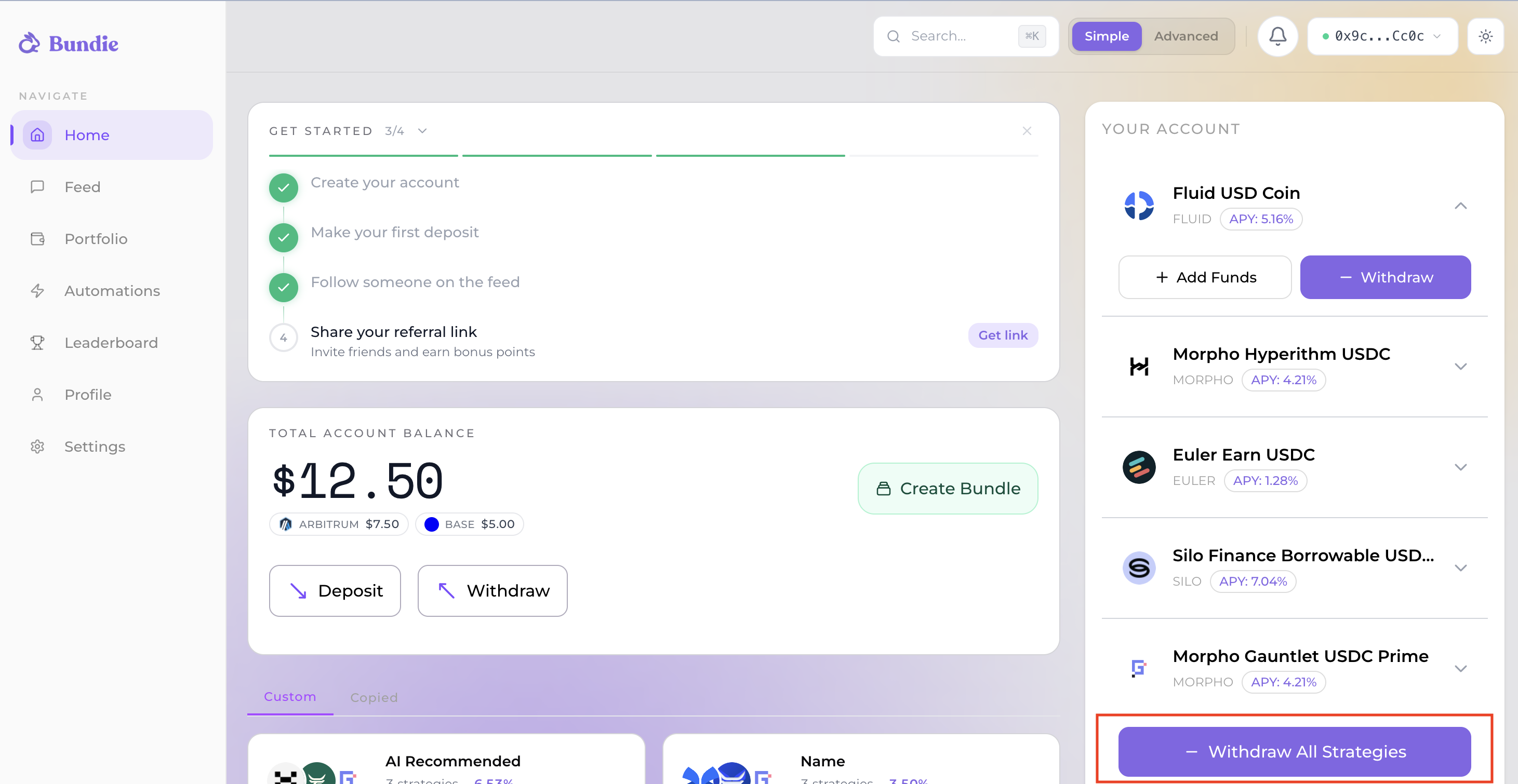Collapse the Get Started checklist chevron
Viewport: 1518px width, 784px height.
coord(422,131)
